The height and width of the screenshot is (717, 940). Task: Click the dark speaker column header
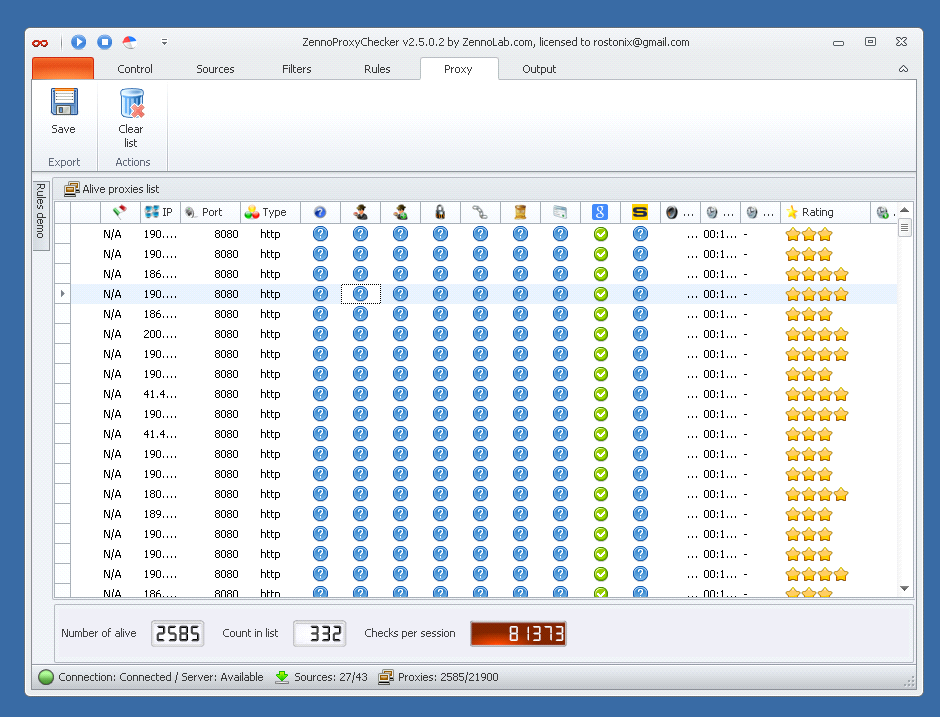point(680,212)
